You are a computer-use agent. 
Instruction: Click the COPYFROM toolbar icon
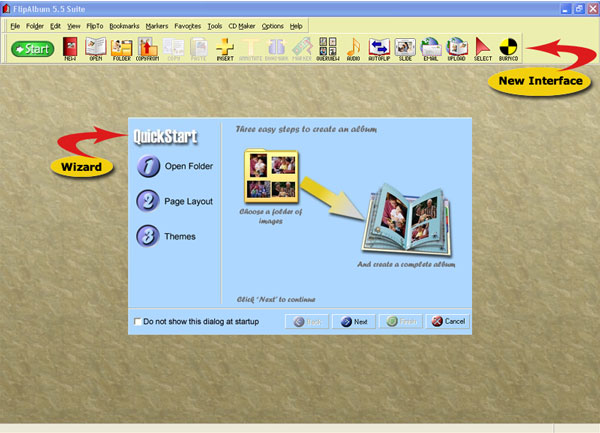[x=147, y=49]
